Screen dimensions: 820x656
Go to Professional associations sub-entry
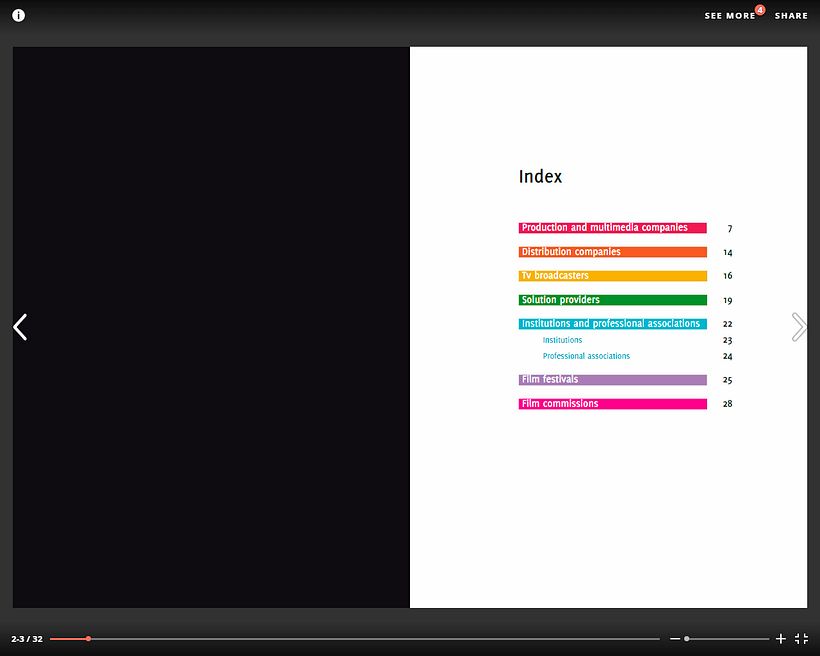(586, 356)
